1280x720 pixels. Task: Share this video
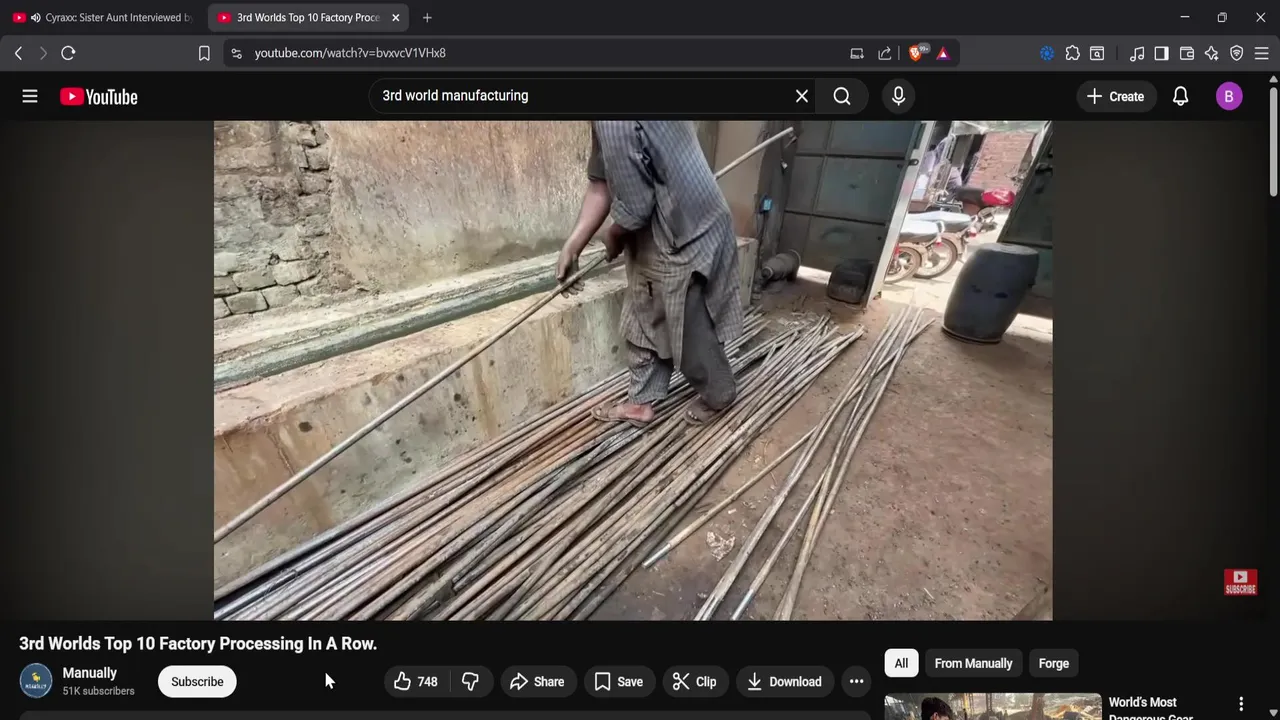pos(538,682)
